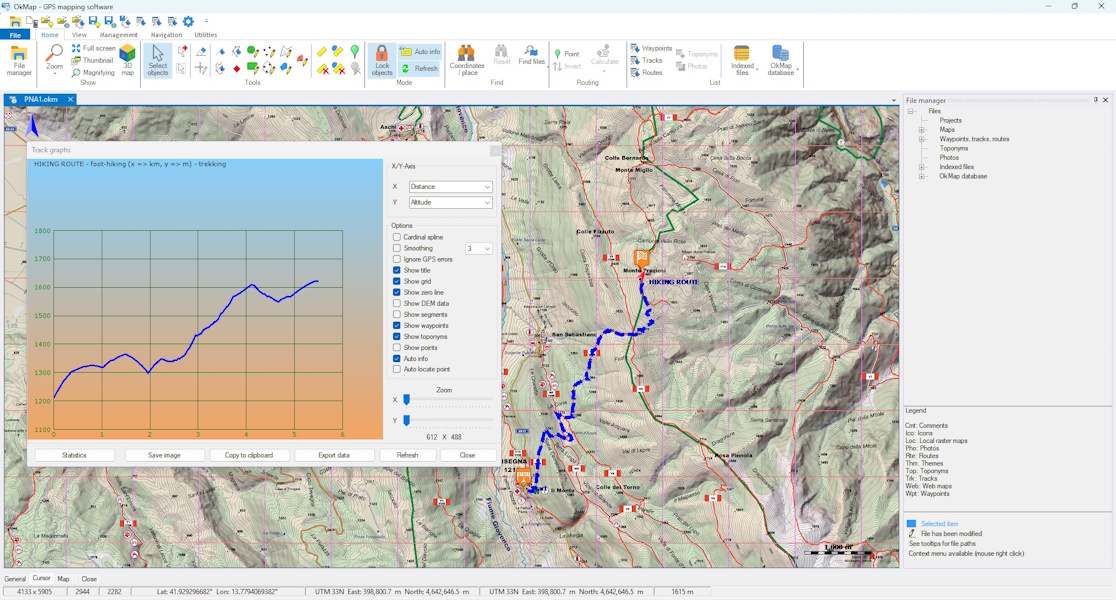Close the PNA1.okm map tab
This screenshot has width=1116, height=600.
click(70, 100)
